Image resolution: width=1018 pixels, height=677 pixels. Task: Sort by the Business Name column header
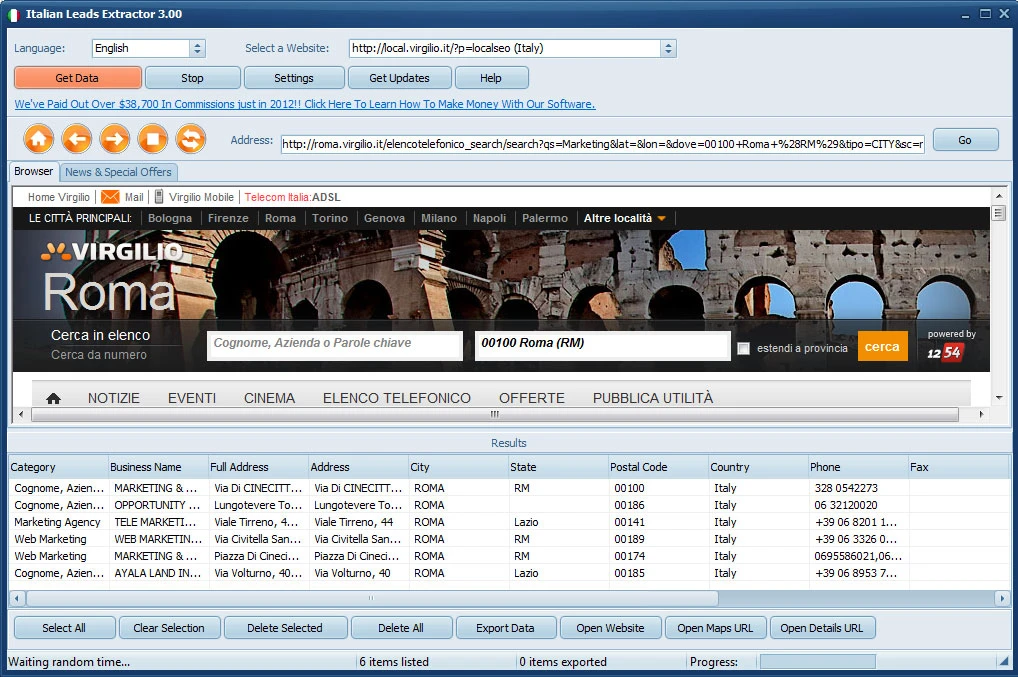[x=158, y=467]
